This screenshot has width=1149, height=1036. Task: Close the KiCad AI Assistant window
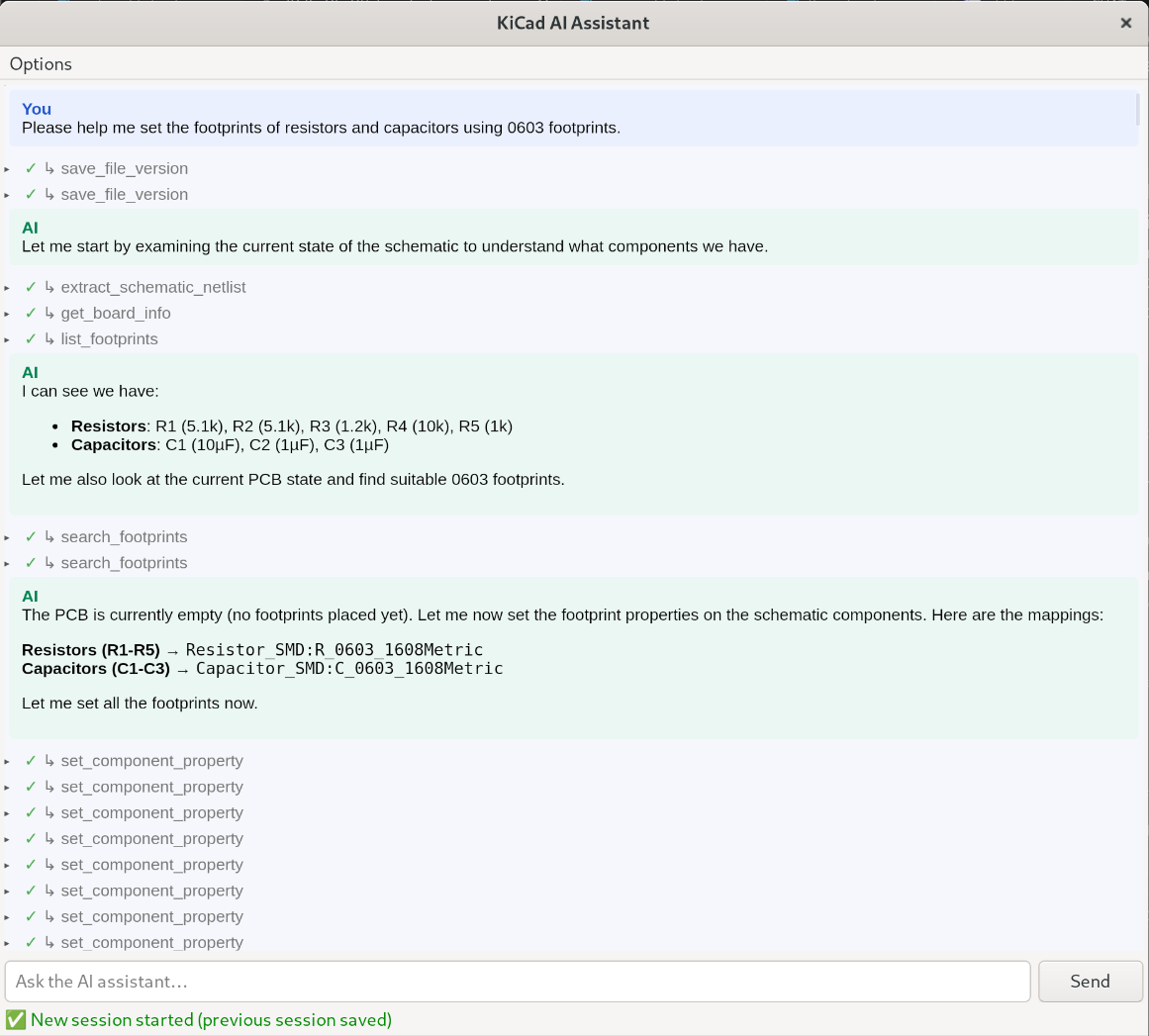[1126, 24]
